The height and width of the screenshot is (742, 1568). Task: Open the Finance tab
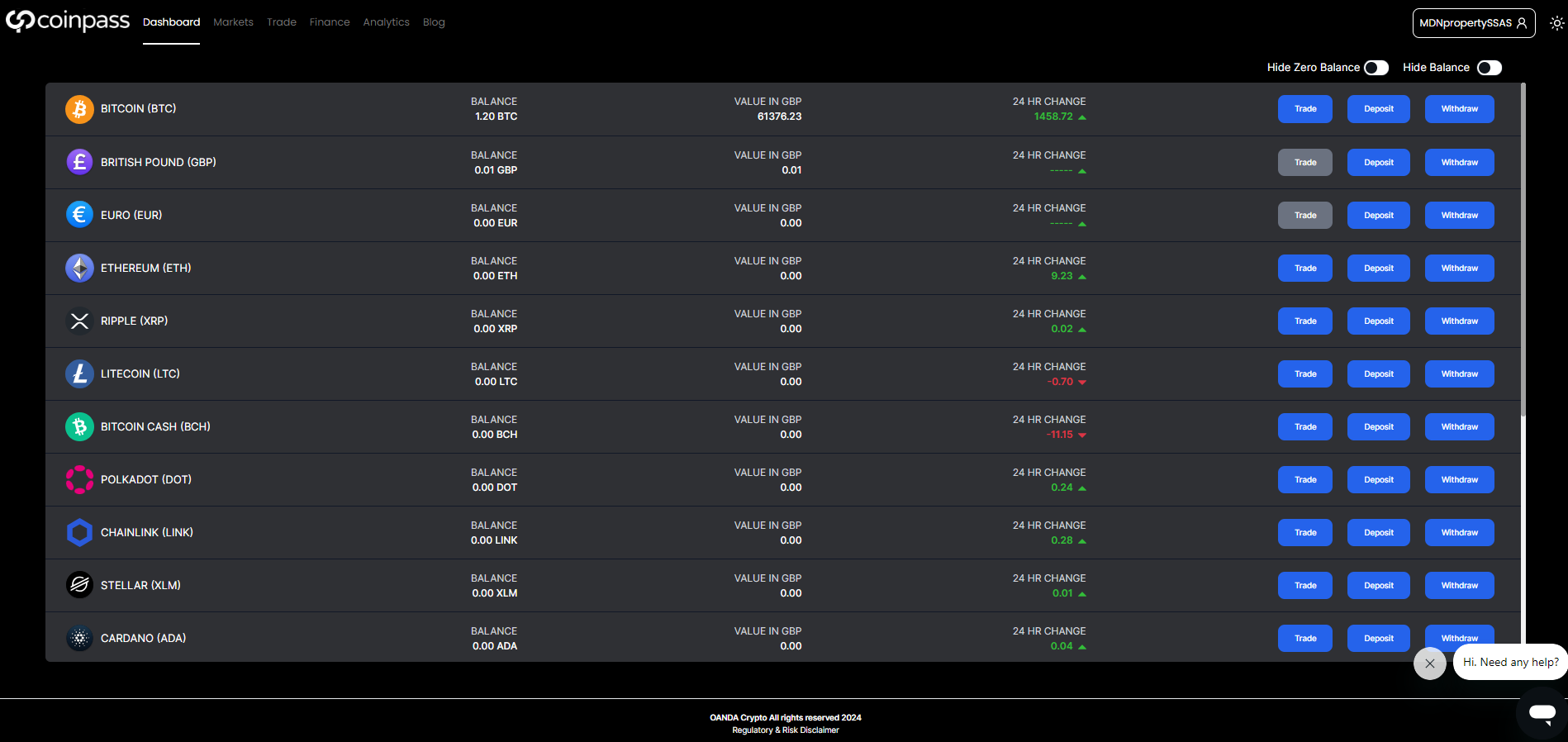[x=330, y=22]
